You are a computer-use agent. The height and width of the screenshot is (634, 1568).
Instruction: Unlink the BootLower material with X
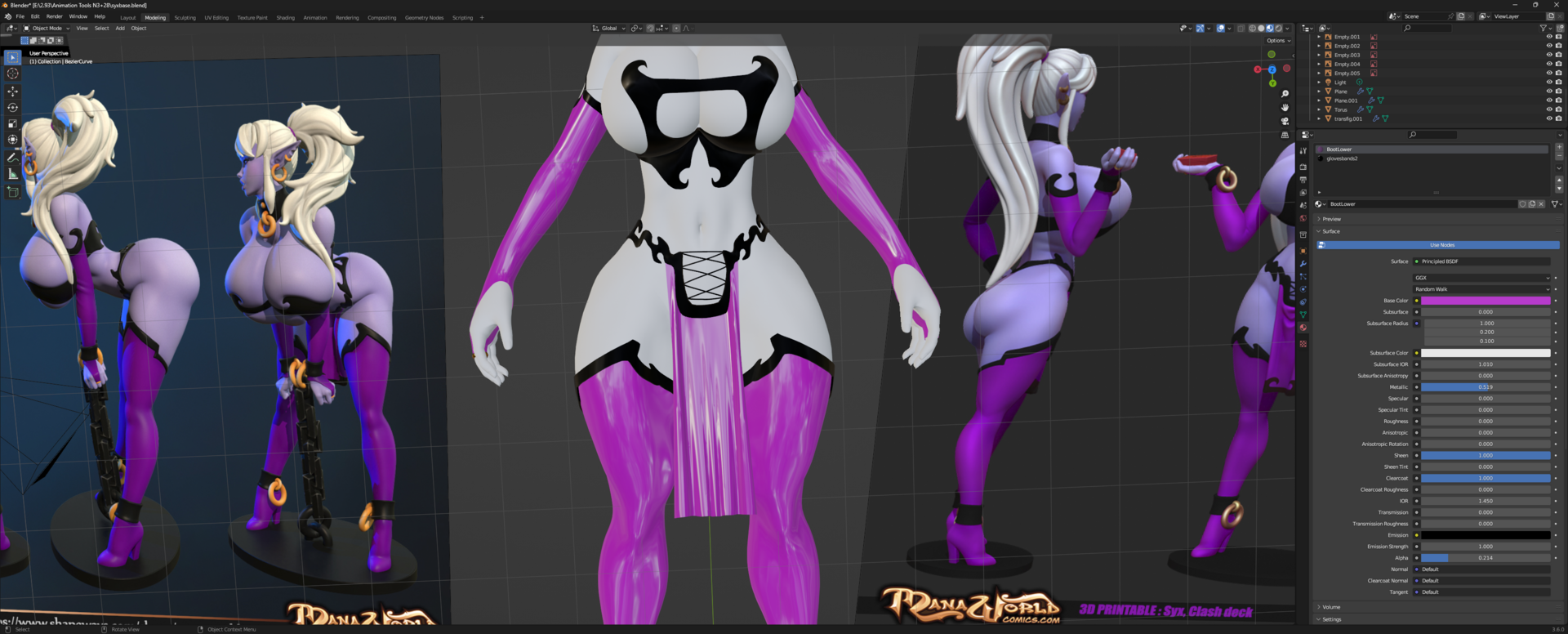click(1541, 204)
